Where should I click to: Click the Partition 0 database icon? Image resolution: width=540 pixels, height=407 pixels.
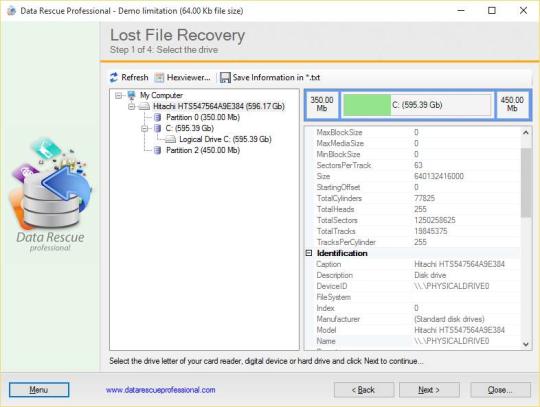point(157,117)
